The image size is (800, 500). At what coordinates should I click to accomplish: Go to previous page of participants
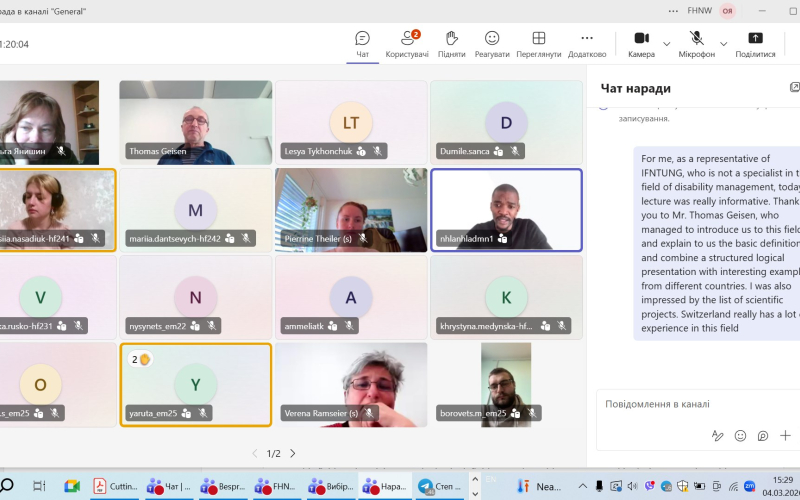[x=255, y=453]
